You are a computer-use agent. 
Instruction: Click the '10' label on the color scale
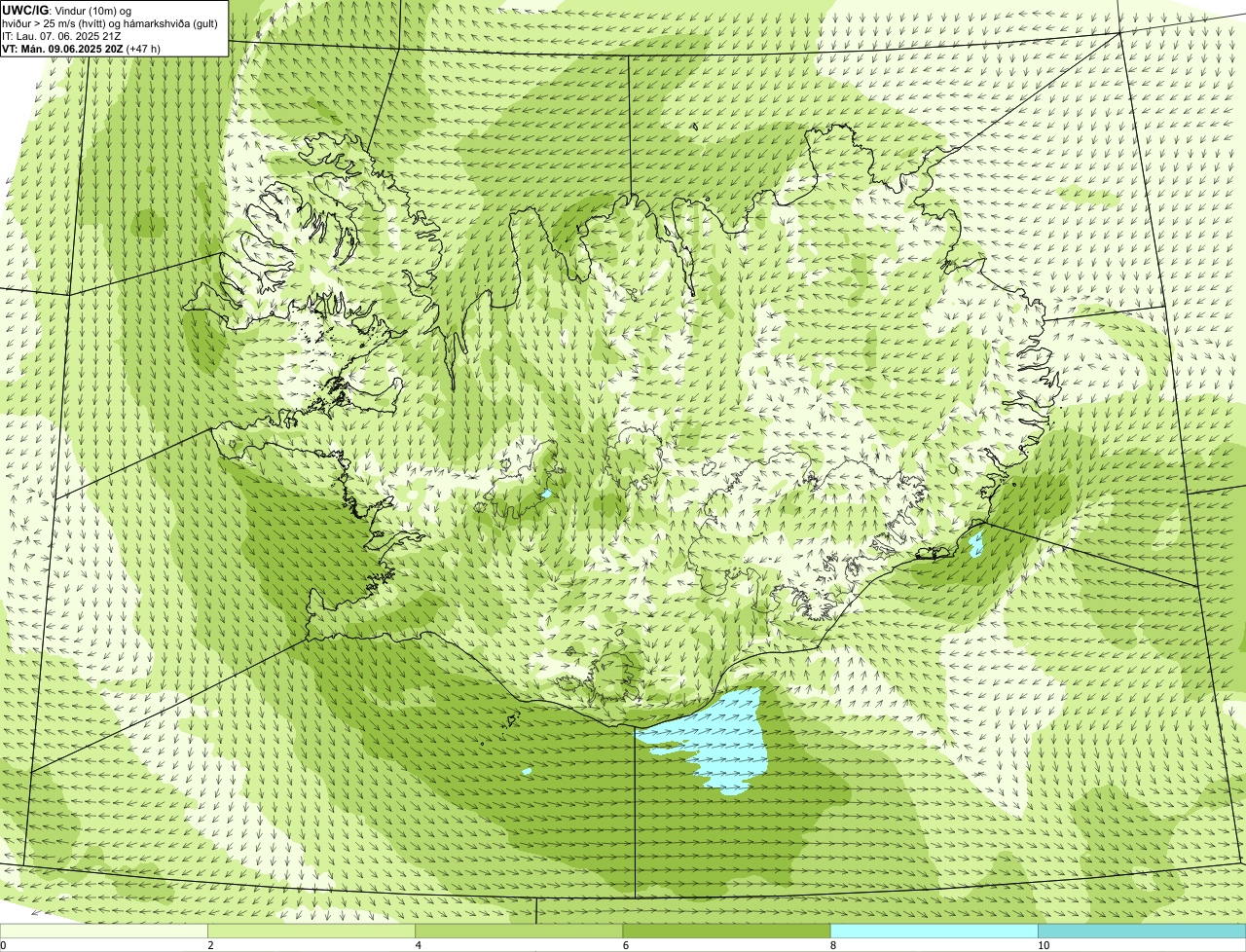pos(1044,945)
